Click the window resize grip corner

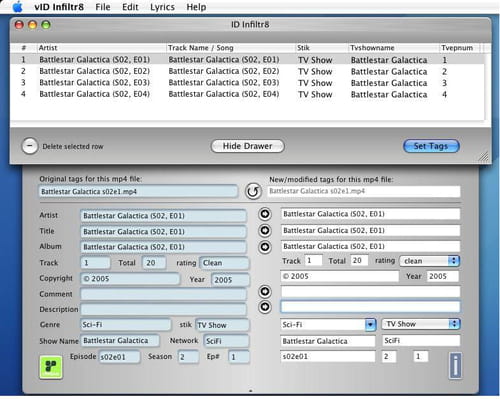pos(484,156)
